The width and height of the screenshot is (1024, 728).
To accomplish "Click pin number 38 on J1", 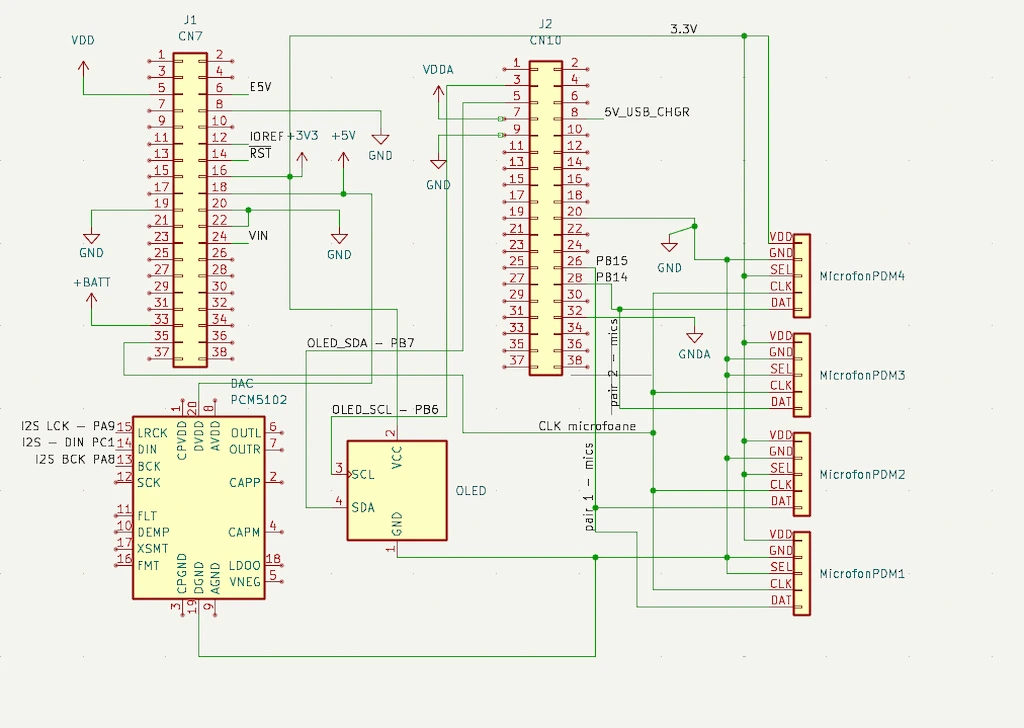I will tap(219, 352).
